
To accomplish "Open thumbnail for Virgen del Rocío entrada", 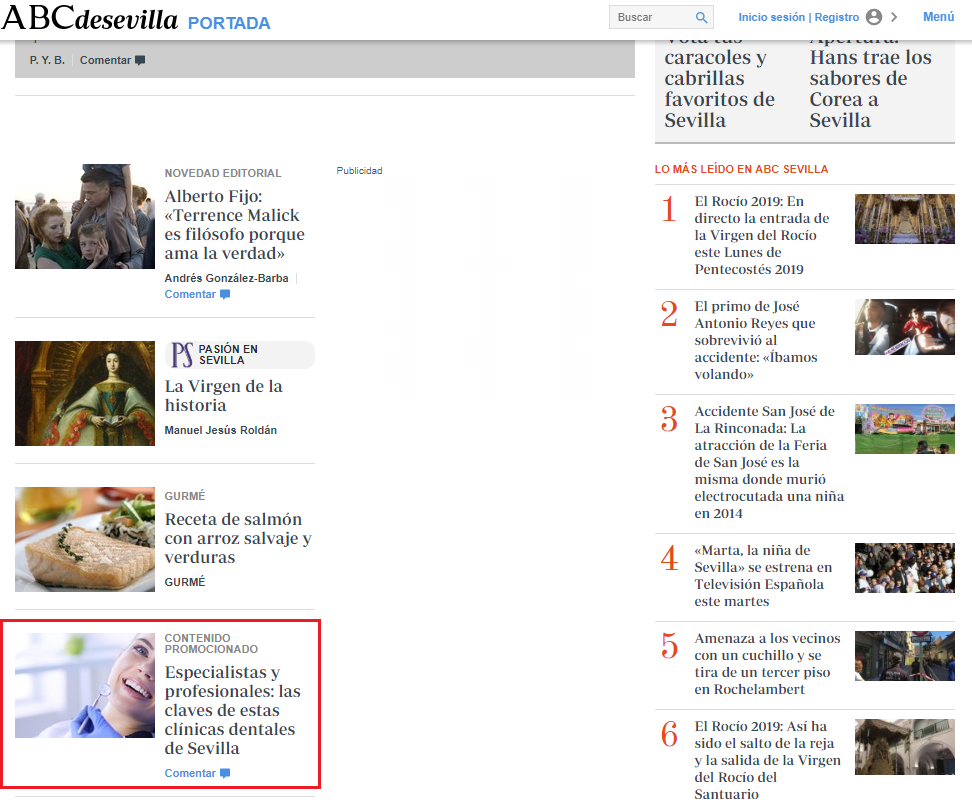I will pyautogui.click(x=904, y=219).
